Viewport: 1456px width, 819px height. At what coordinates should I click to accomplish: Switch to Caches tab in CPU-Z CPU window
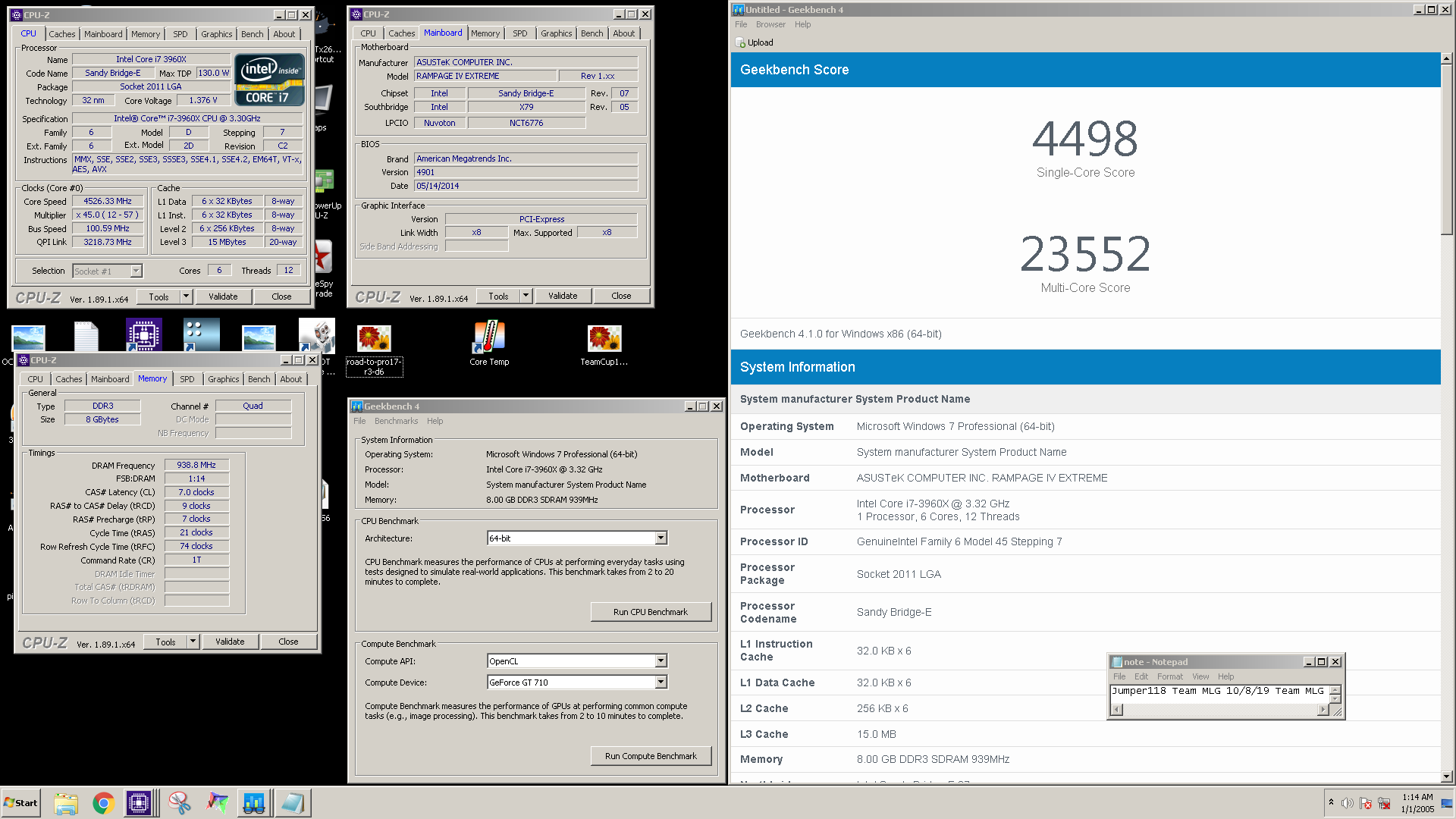[x=62, y=34]
